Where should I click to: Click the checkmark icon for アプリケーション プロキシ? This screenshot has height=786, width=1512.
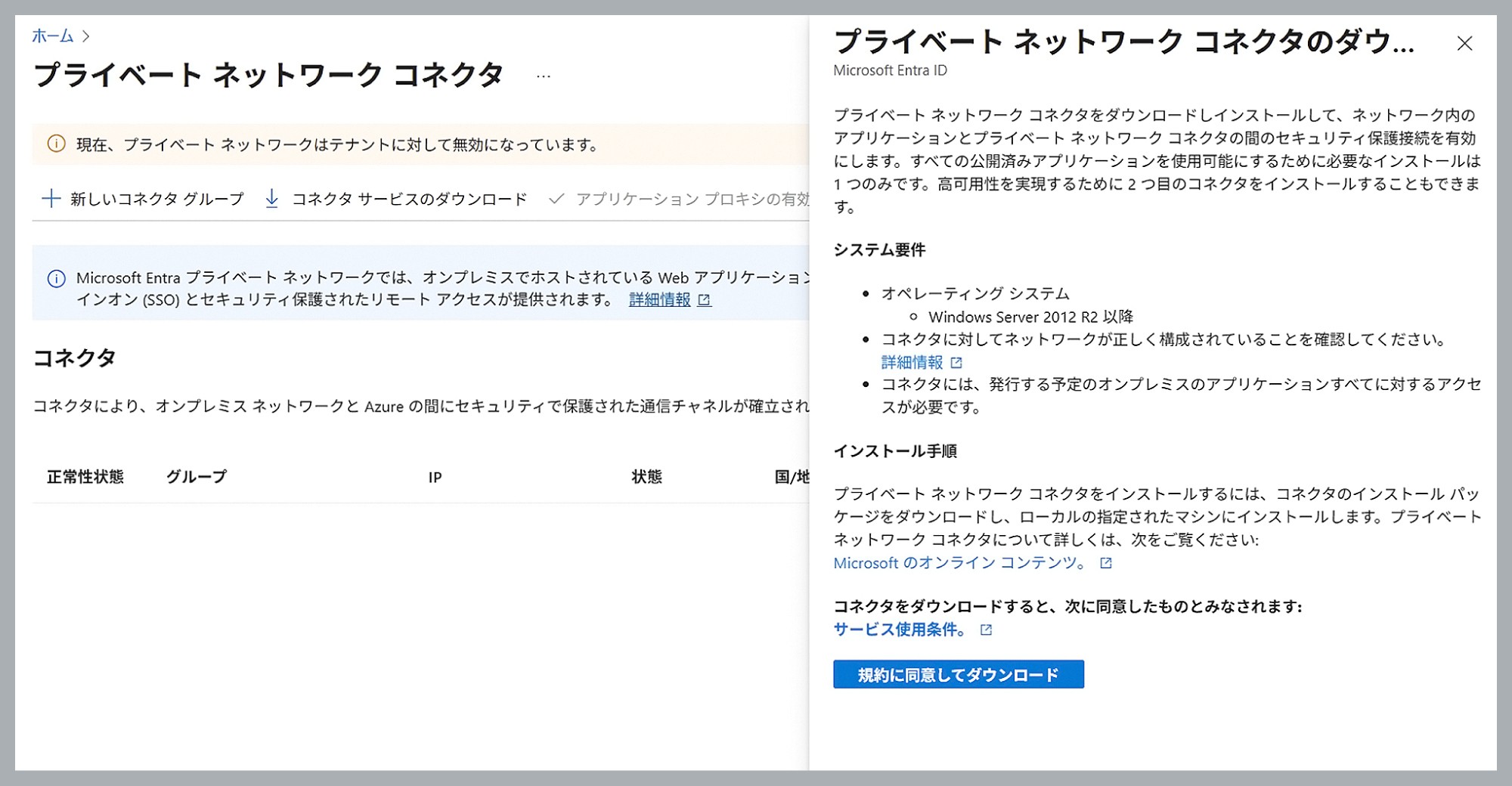557,198
